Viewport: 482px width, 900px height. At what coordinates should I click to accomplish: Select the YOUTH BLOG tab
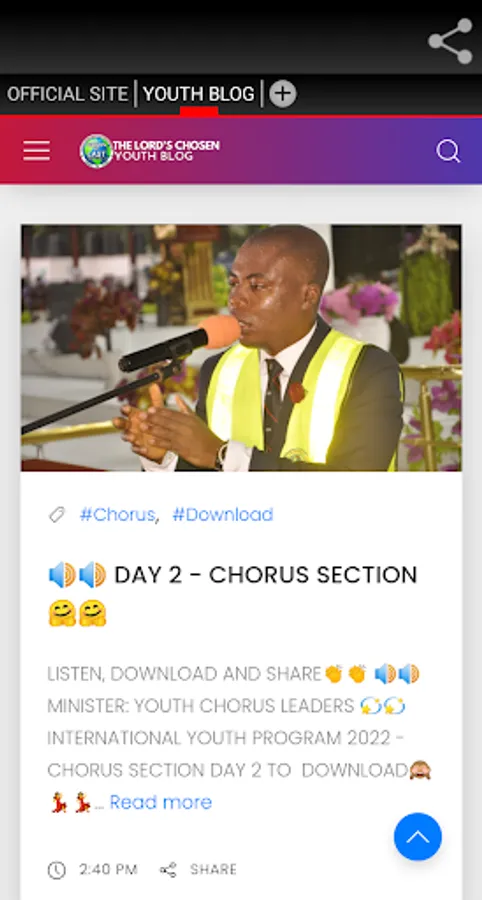[x=199, y=94]
